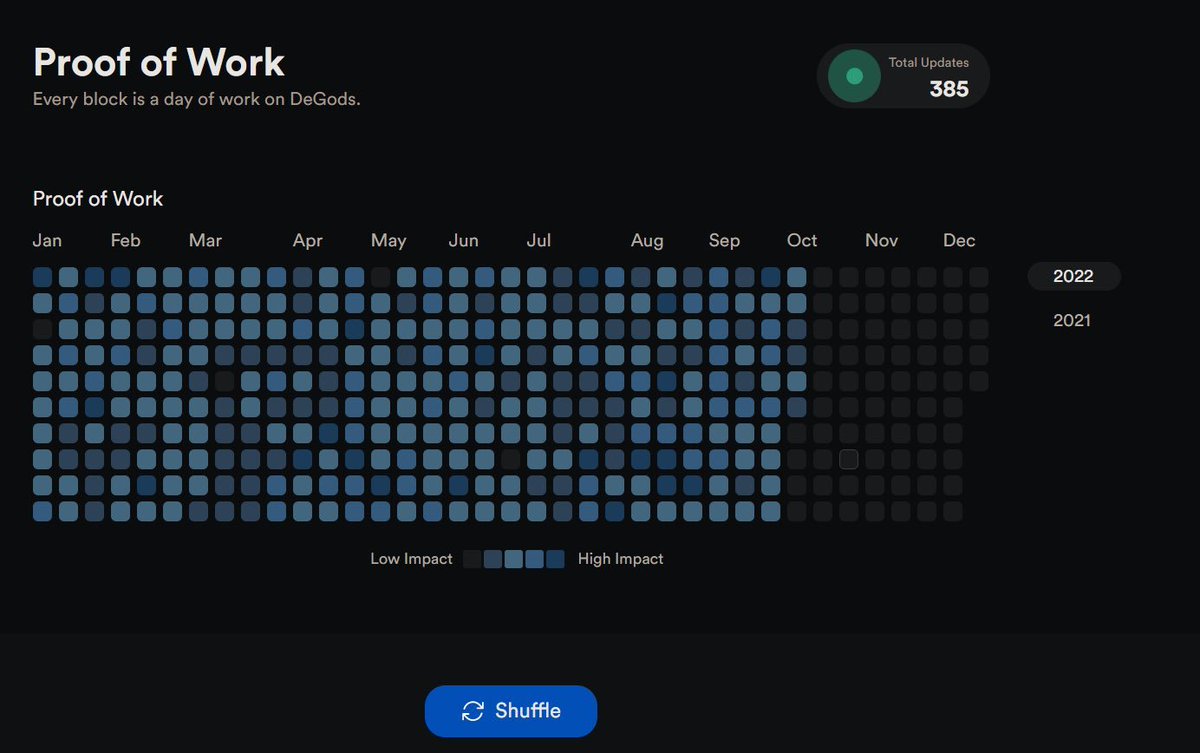Click the Aug month label
Screen dimensions: 1200x753
coord(647,240)
